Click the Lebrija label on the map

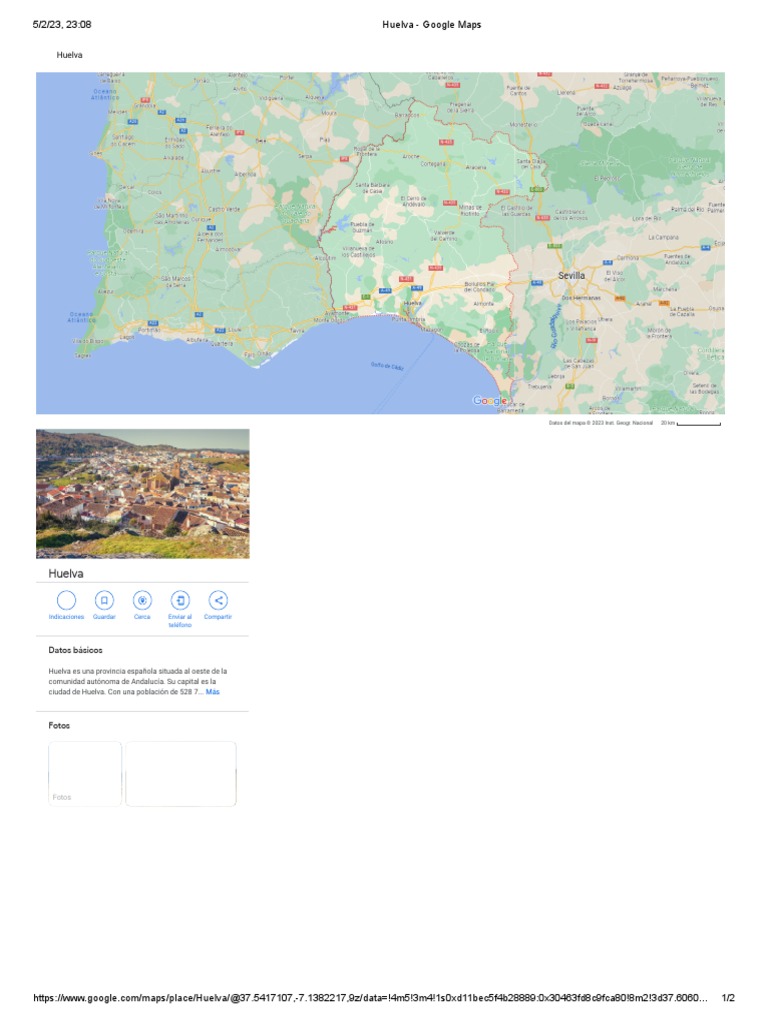click(556, 376)
